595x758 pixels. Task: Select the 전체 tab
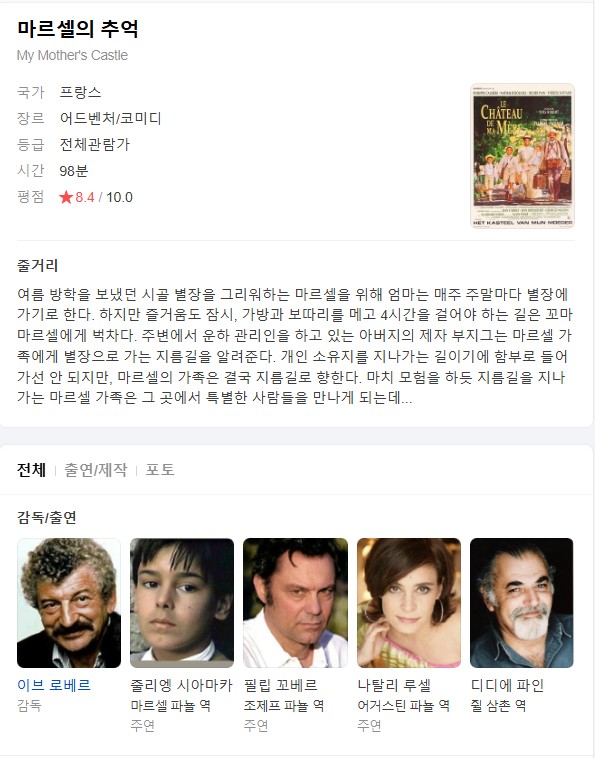click(x=31, y=470)
